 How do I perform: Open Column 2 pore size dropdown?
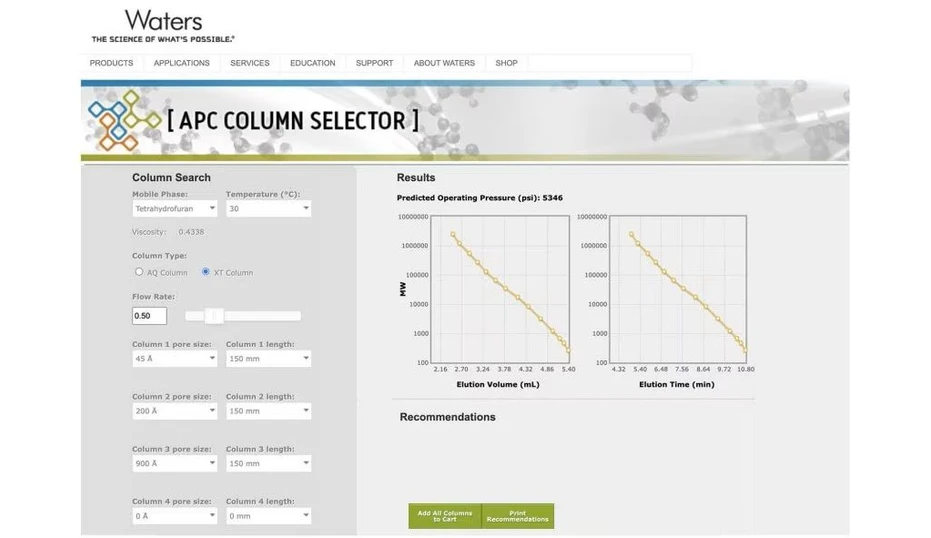pyautogui.click(x=175, y=411)
